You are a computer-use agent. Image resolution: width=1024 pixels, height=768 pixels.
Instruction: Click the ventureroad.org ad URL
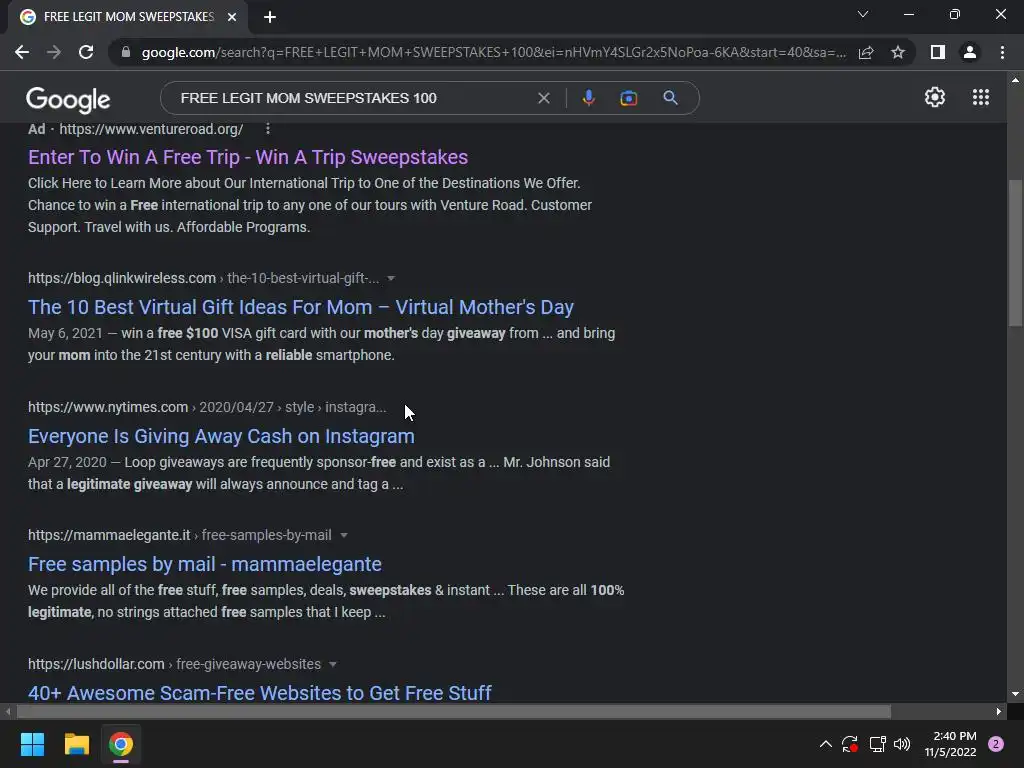(152, 129)
